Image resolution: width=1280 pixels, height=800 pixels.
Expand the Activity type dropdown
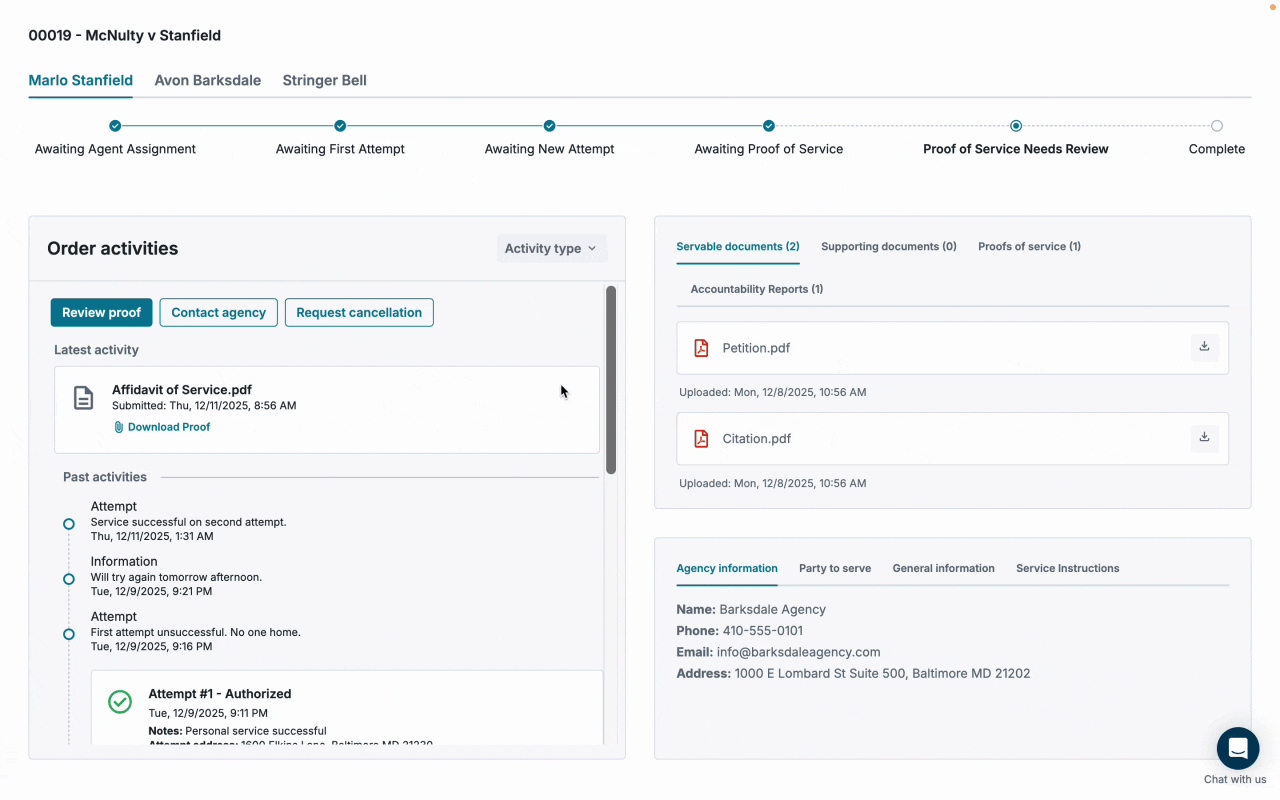click(551, 248)
